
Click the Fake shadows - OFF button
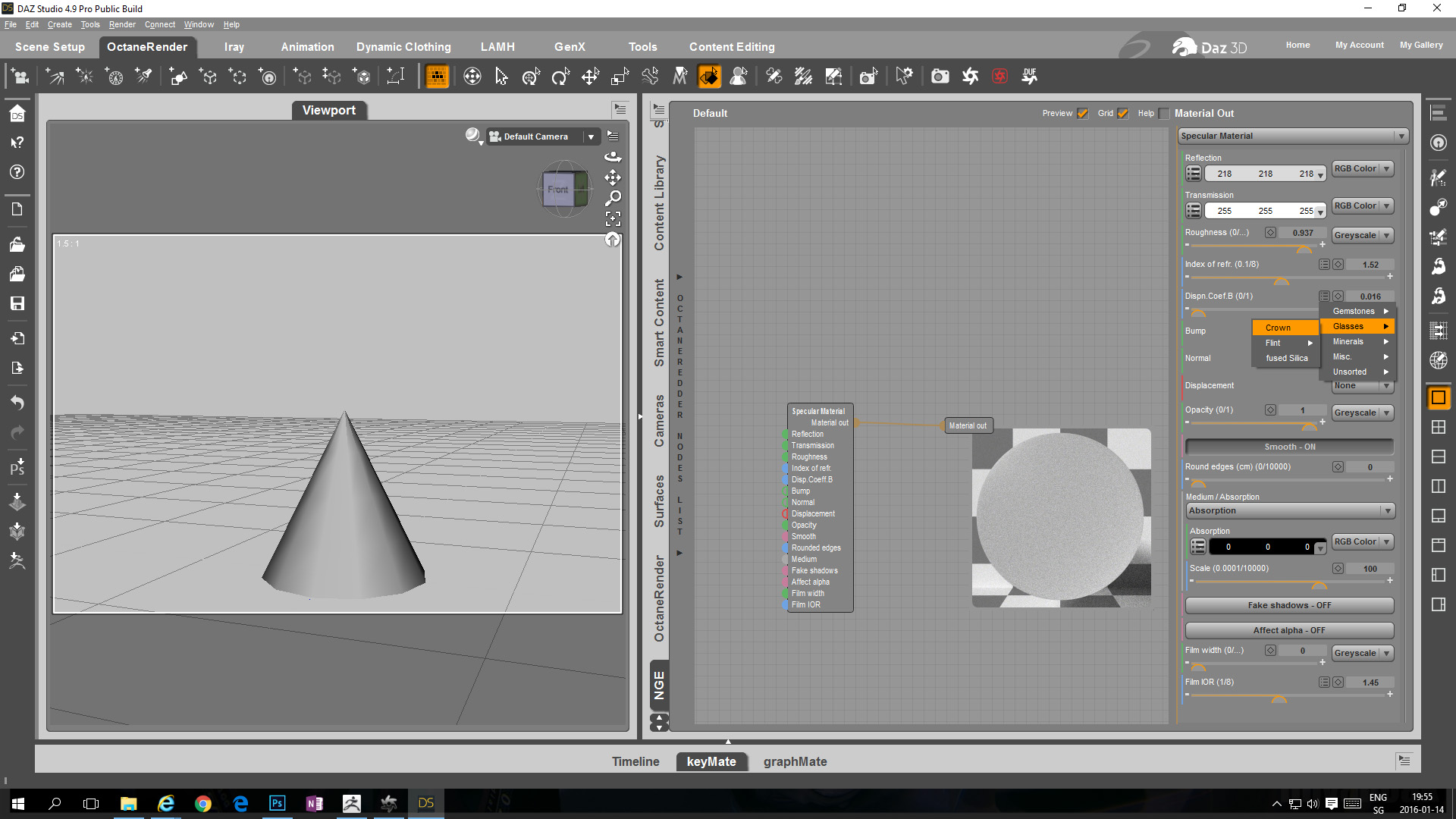coord(1288,605)
